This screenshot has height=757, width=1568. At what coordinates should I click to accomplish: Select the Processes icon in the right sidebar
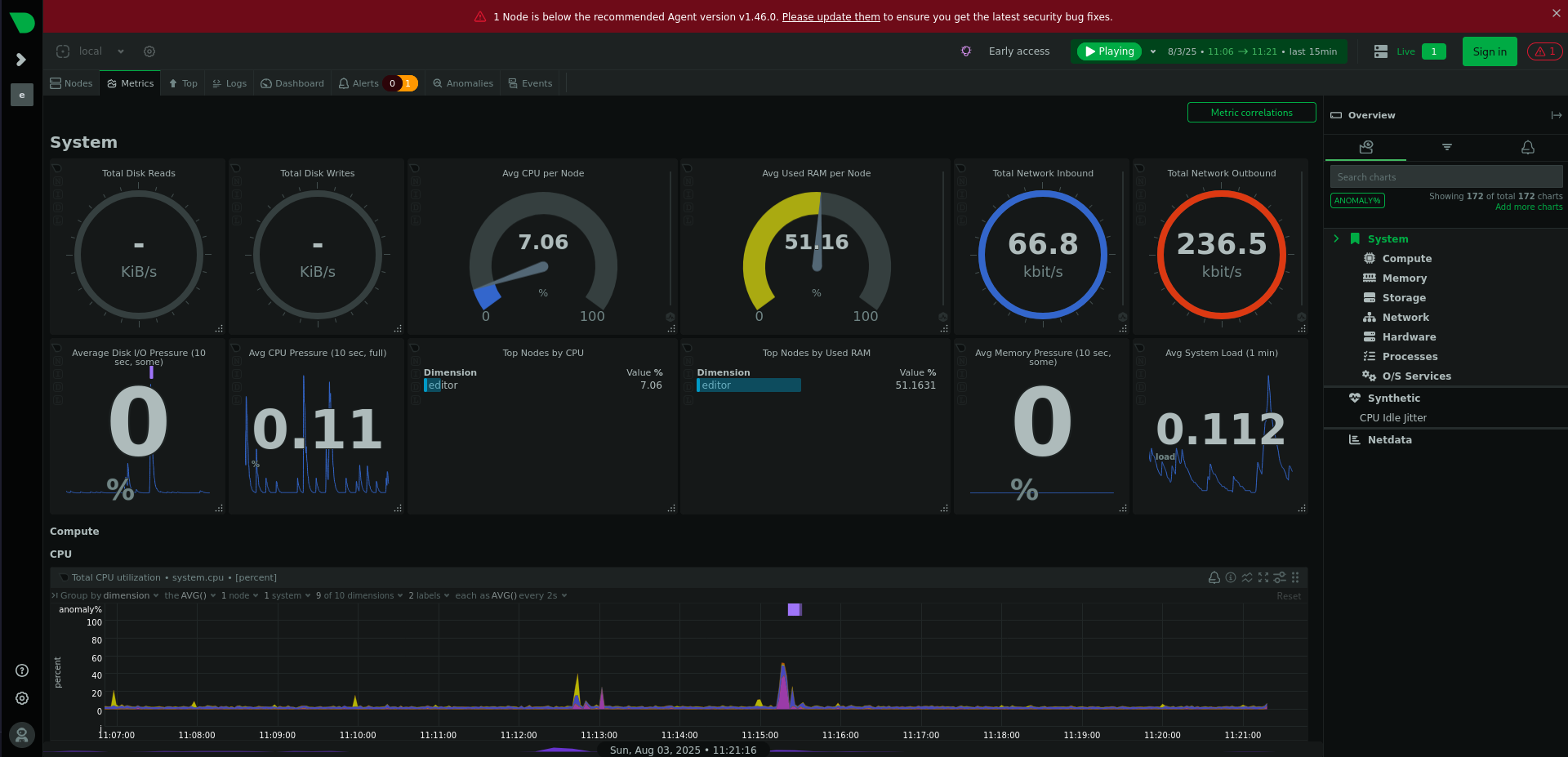coord(1370,356)
